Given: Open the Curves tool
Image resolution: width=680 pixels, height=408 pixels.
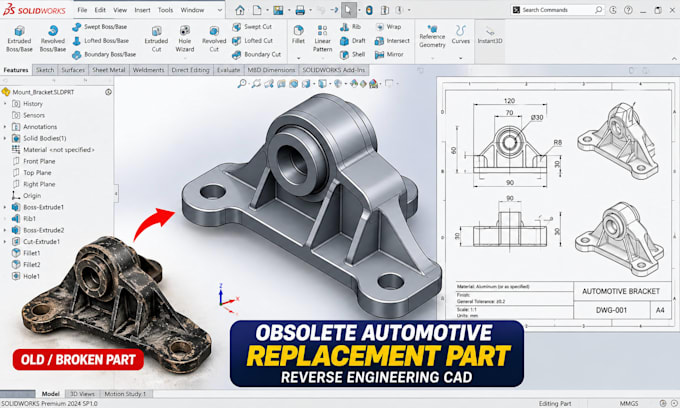Looking at the screenshot, I should 461,35.
